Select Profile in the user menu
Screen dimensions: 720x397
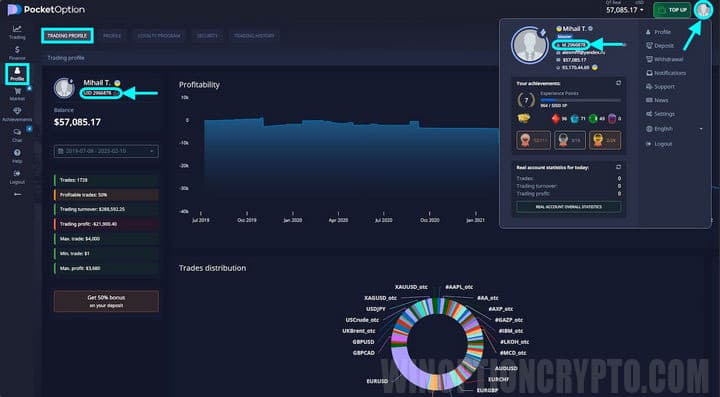[x=658, y=32]
